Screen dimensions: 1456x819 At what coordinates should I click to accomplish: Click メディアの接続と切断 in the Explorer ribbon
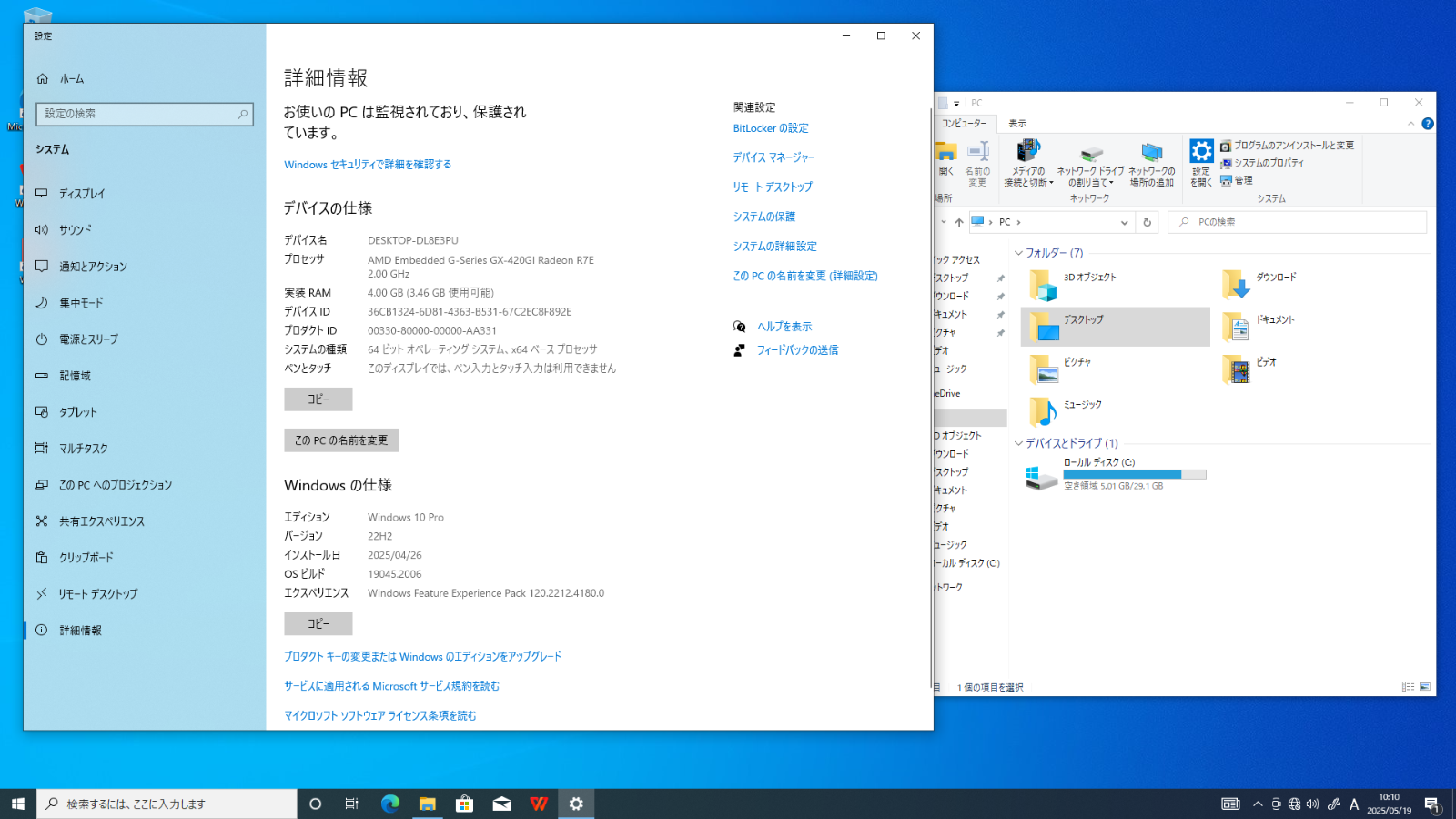pos(1028,163)
